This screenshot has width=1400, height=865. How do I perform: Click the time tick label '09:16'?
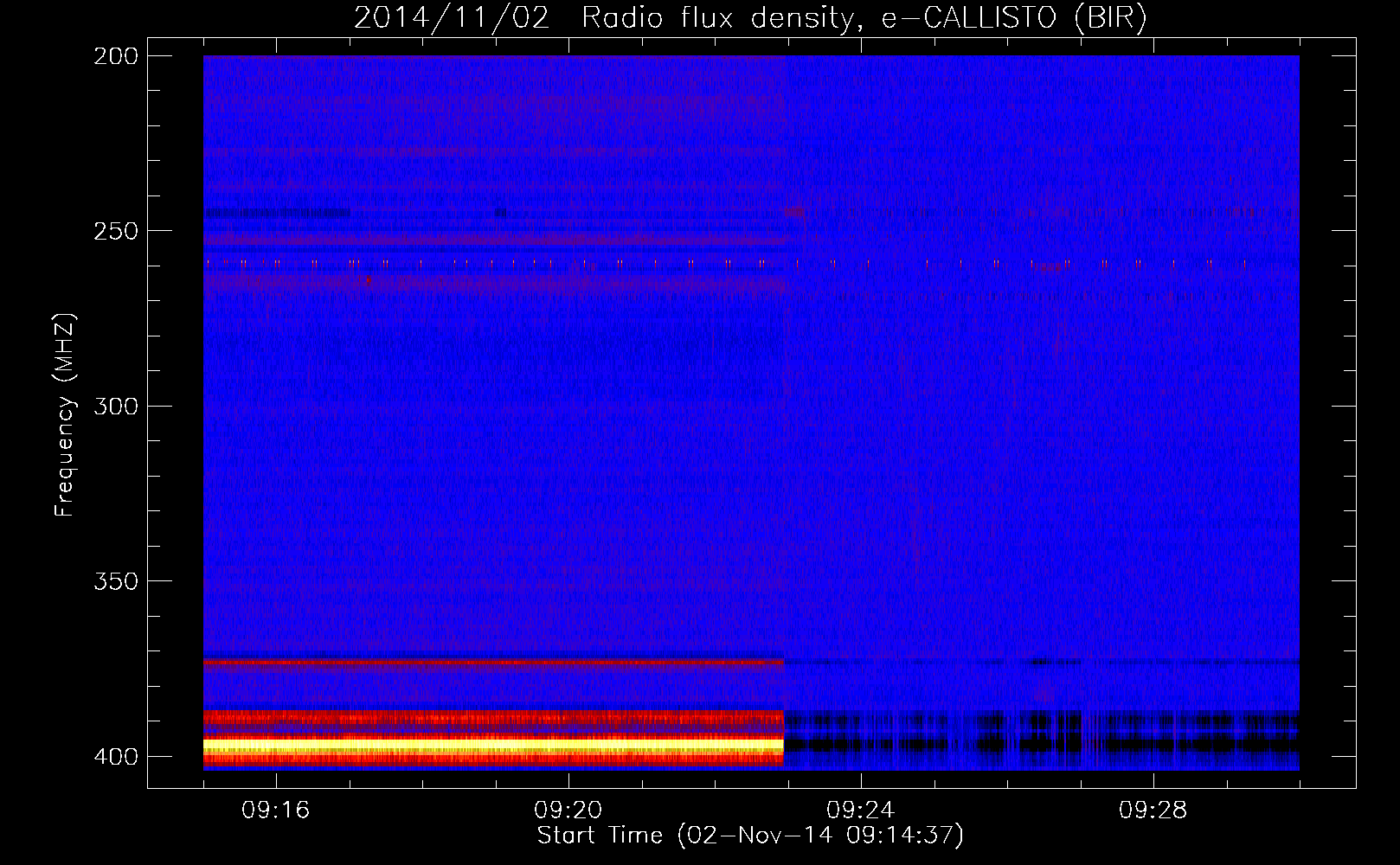click(x=276, y=811)
